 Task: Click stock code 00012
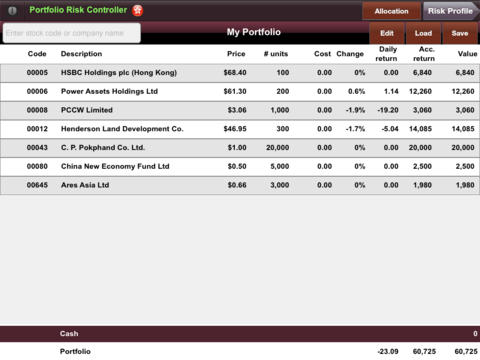37,129
